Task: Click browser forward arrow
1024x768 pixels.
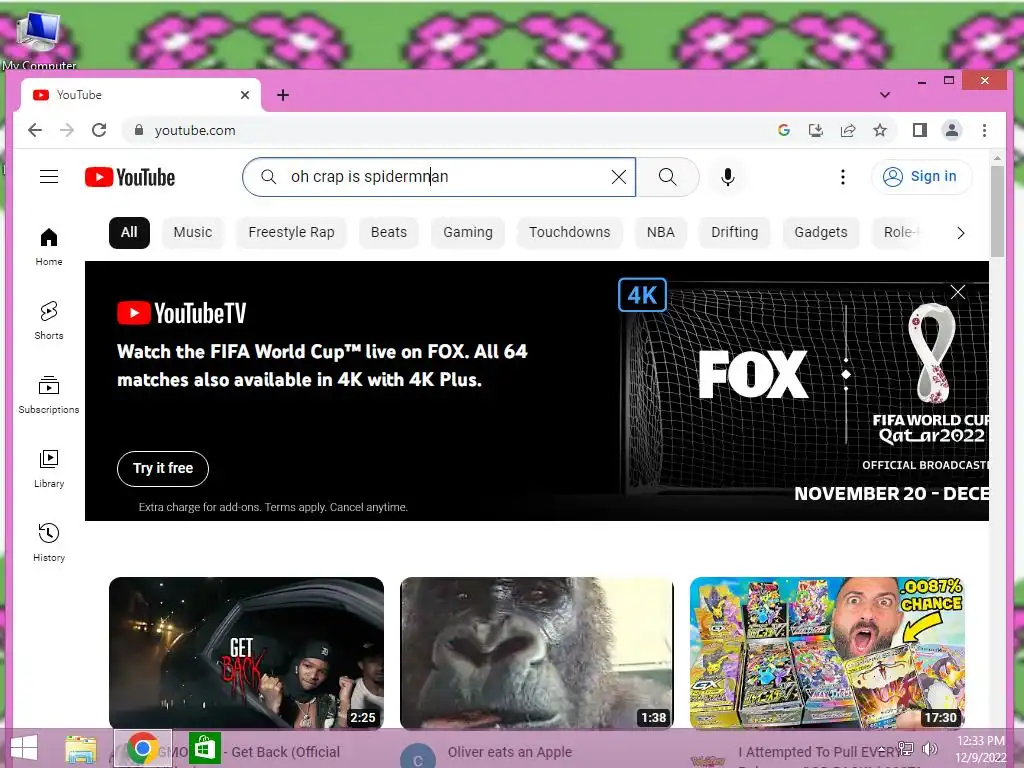Action: (x=67, y=130)
